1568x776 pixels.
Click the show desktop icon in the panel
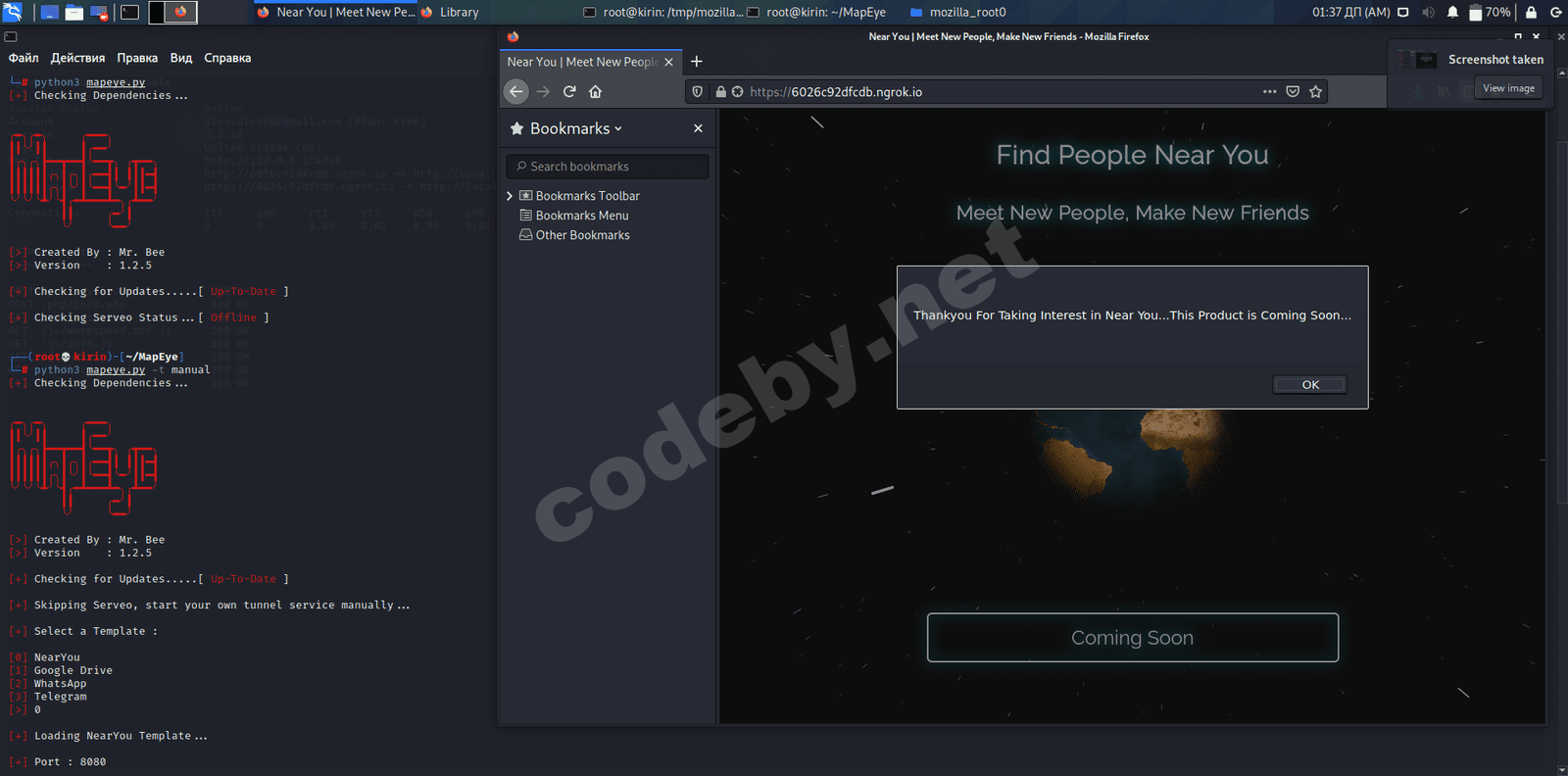point(48,12)
